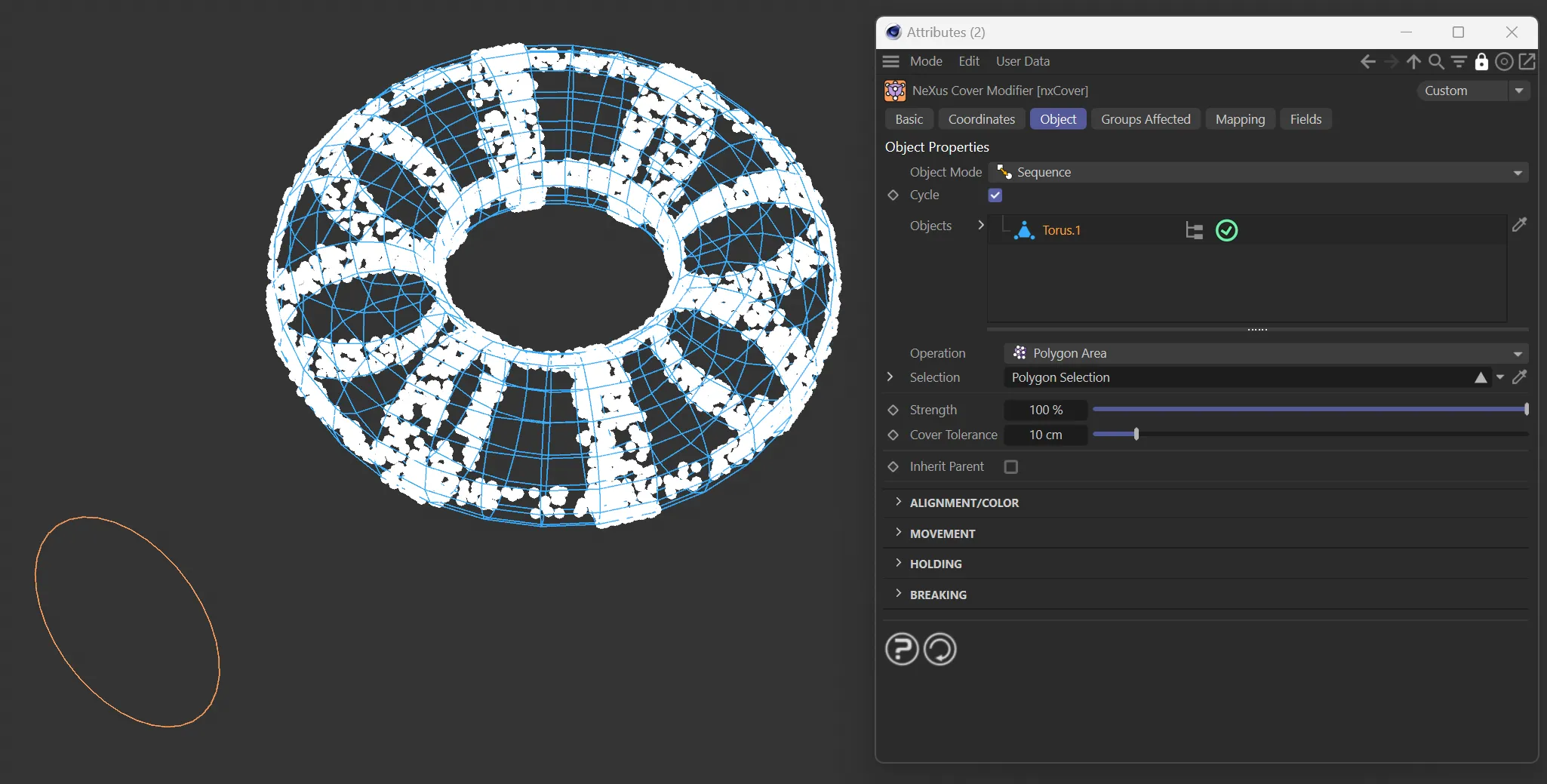1547x784 pixels.
Task: Toggle the lock element padlock icon
Action: [x=1481, y=62]
